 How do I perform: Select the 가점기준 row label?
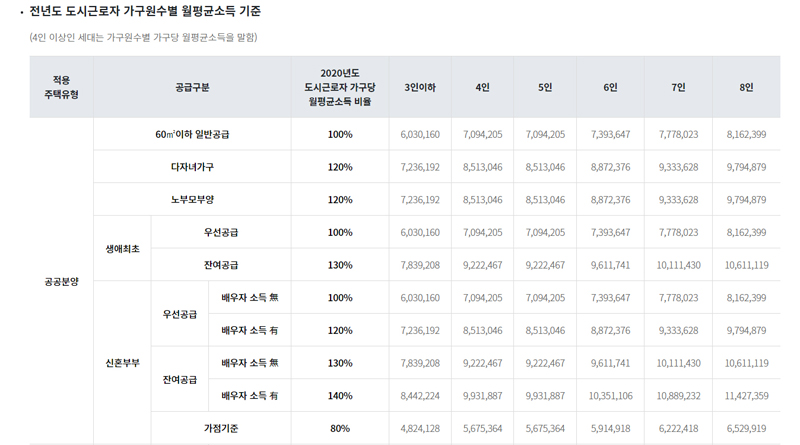click(x=221, y=428)
